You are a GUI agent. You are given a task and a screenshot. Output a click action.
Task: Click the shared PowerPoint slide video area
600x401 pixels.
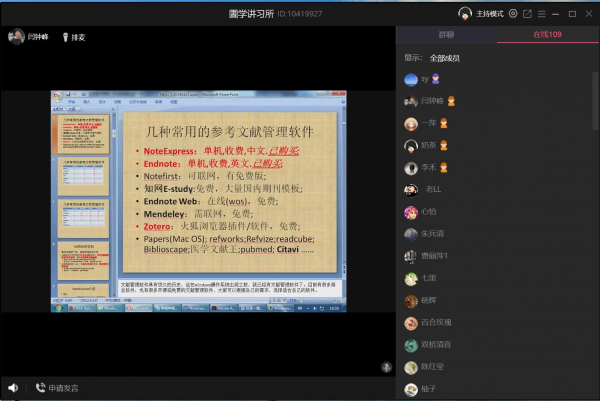(199, 201)
